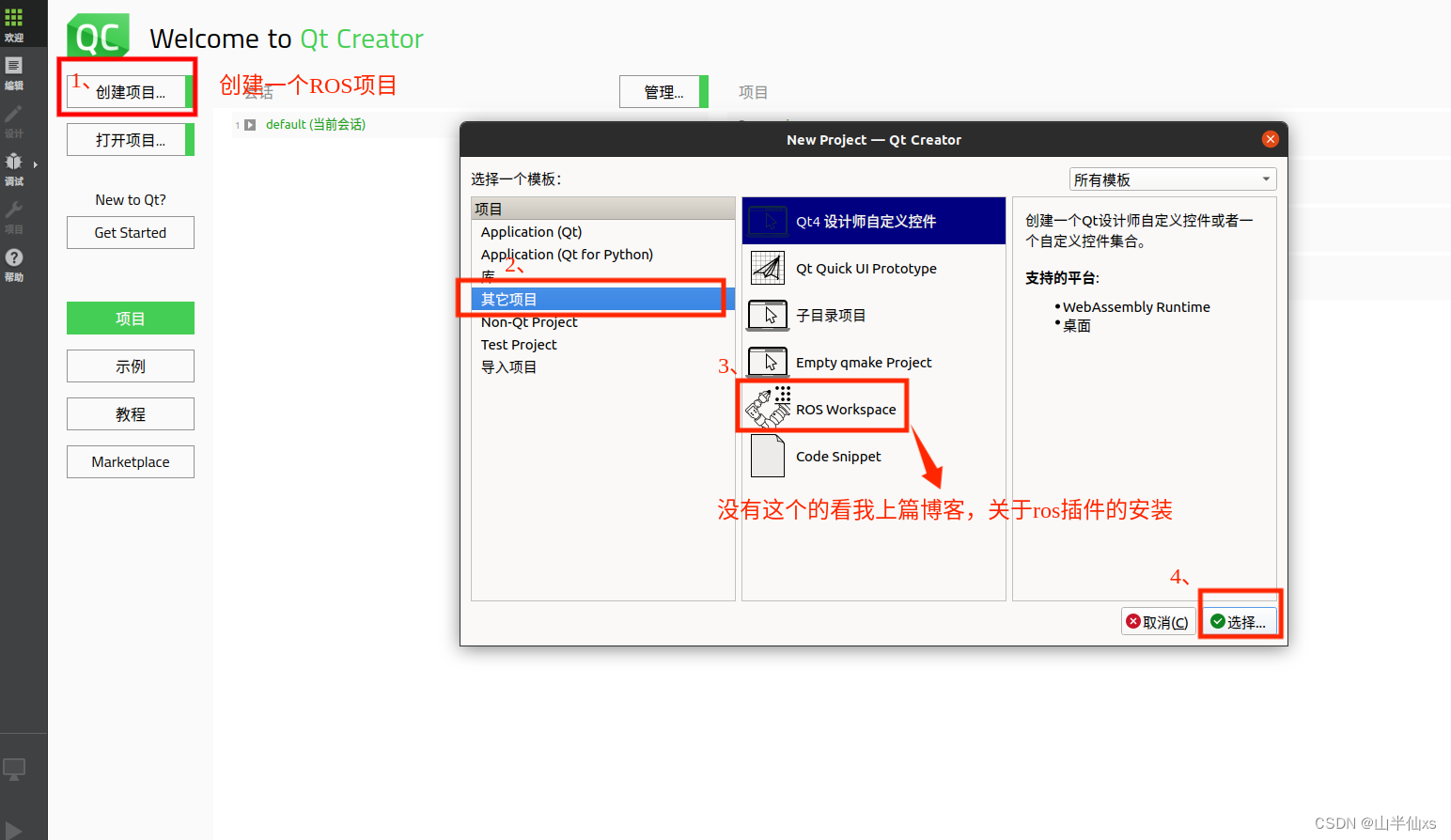The width and height of the screenshot is (1451, 840).
Task: Click the Qt Creator QC logo
Action: (x=98, y=37)
